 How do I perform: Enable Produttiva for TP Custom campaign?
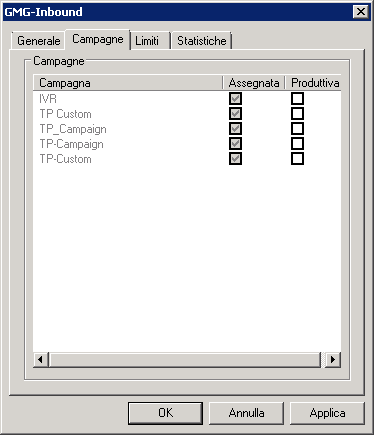(x=297, y=114)
